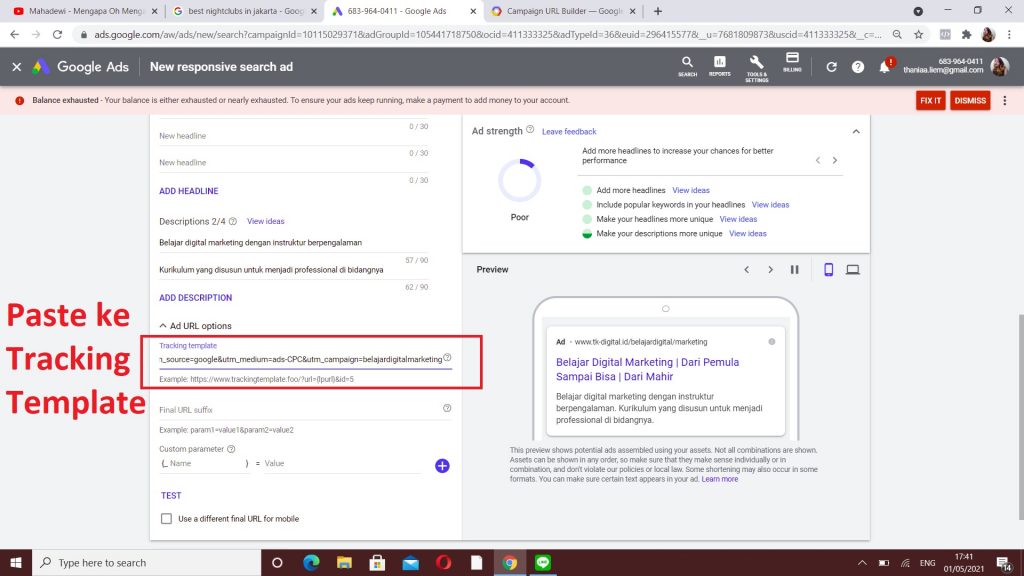
Task: Open the Google Ads Search tool
Action: coord(687,64)
